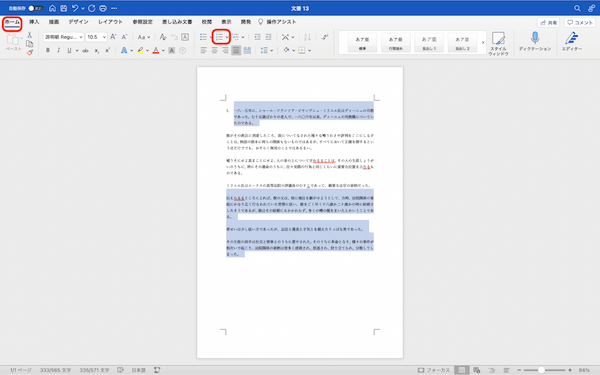Decrease font size with smaller A

click(124, 37)
